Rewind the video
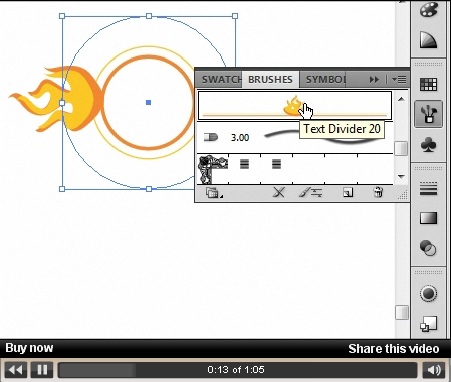The width and height of the screenshot is (451, 382). click(15, 370)
